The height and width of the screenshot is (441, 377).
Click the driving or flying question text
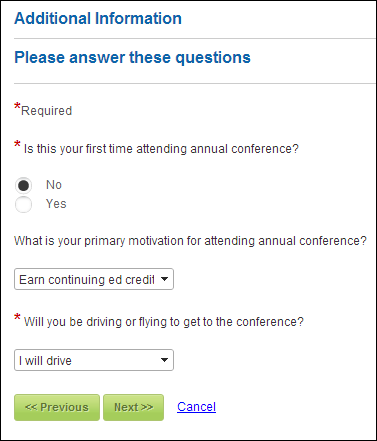164,322
